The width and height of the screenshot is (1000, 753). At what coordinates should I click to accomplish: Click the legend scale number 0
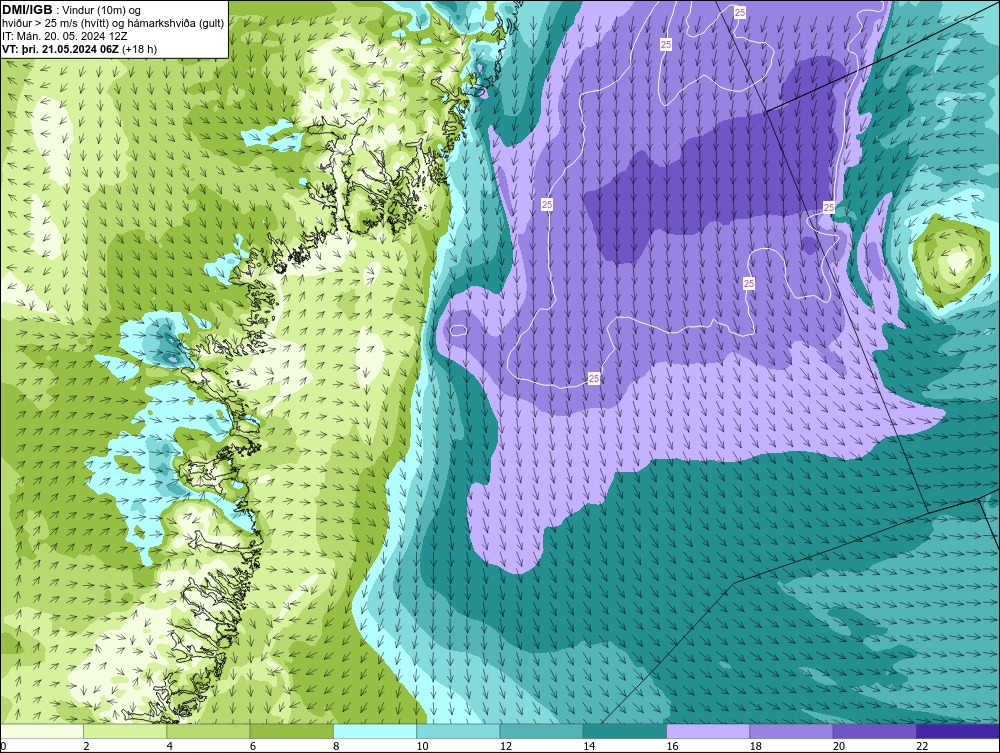click(3, 746)
